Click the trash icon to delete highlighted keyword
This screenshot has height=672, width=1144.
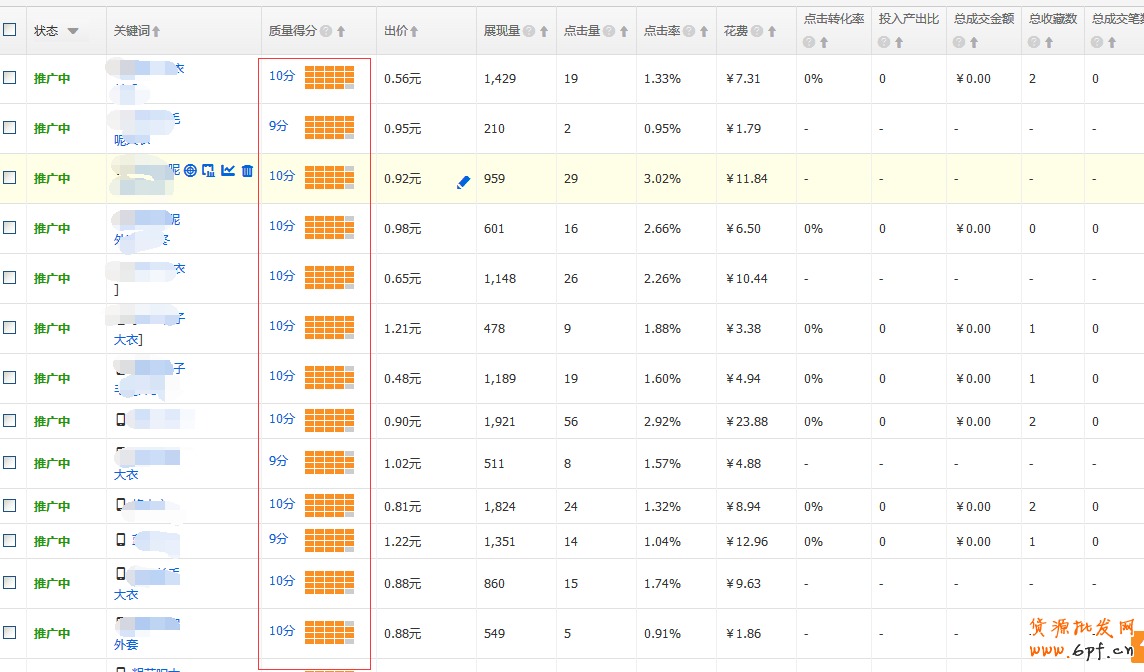[x=247, y=170]
